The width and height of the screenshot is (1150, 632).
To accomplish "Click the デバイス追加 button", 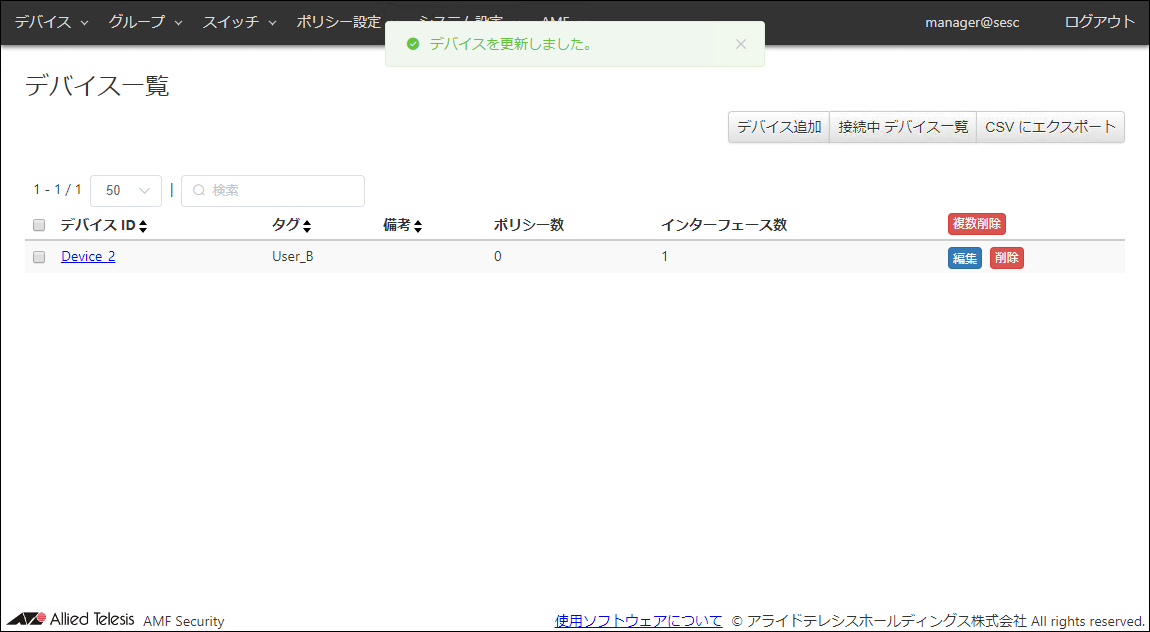I will 779,127.
